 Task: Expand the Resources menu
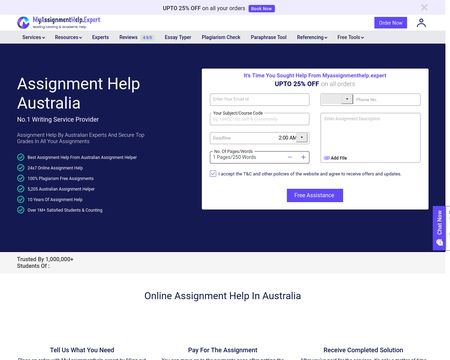[68, 37]
